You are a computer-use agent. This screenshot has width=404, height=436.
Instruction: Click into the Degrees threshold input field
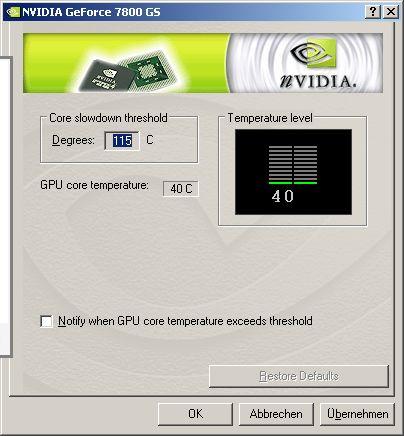pos(122,141)
